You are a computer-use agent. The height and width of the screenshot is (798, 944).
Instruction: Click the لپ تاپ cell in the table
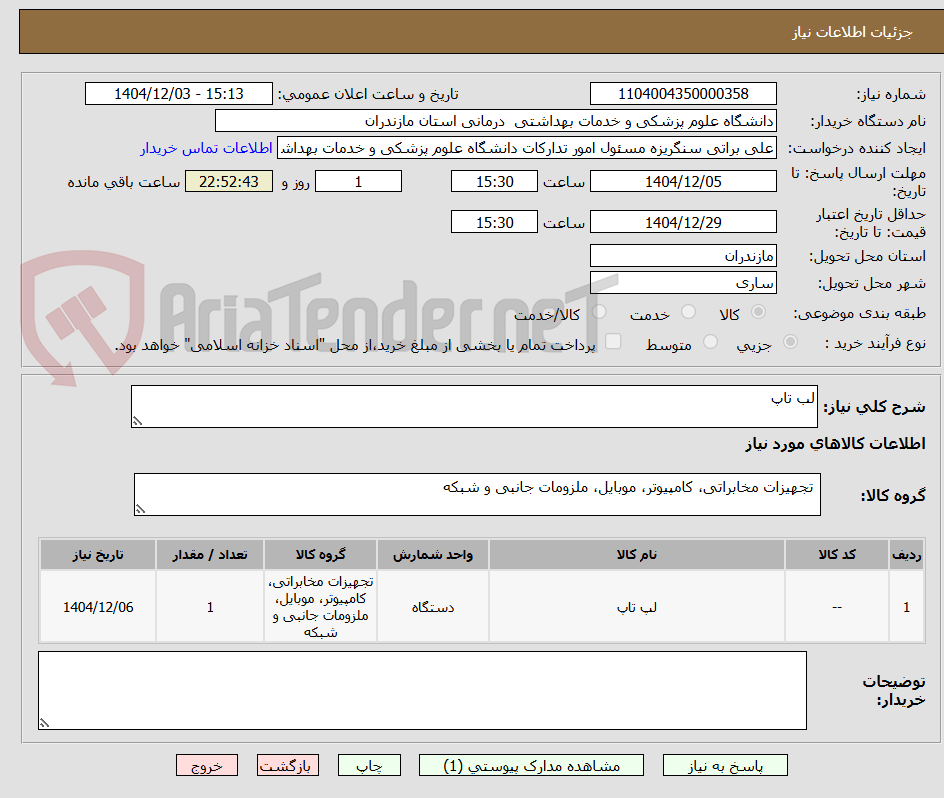pos(637,607)
